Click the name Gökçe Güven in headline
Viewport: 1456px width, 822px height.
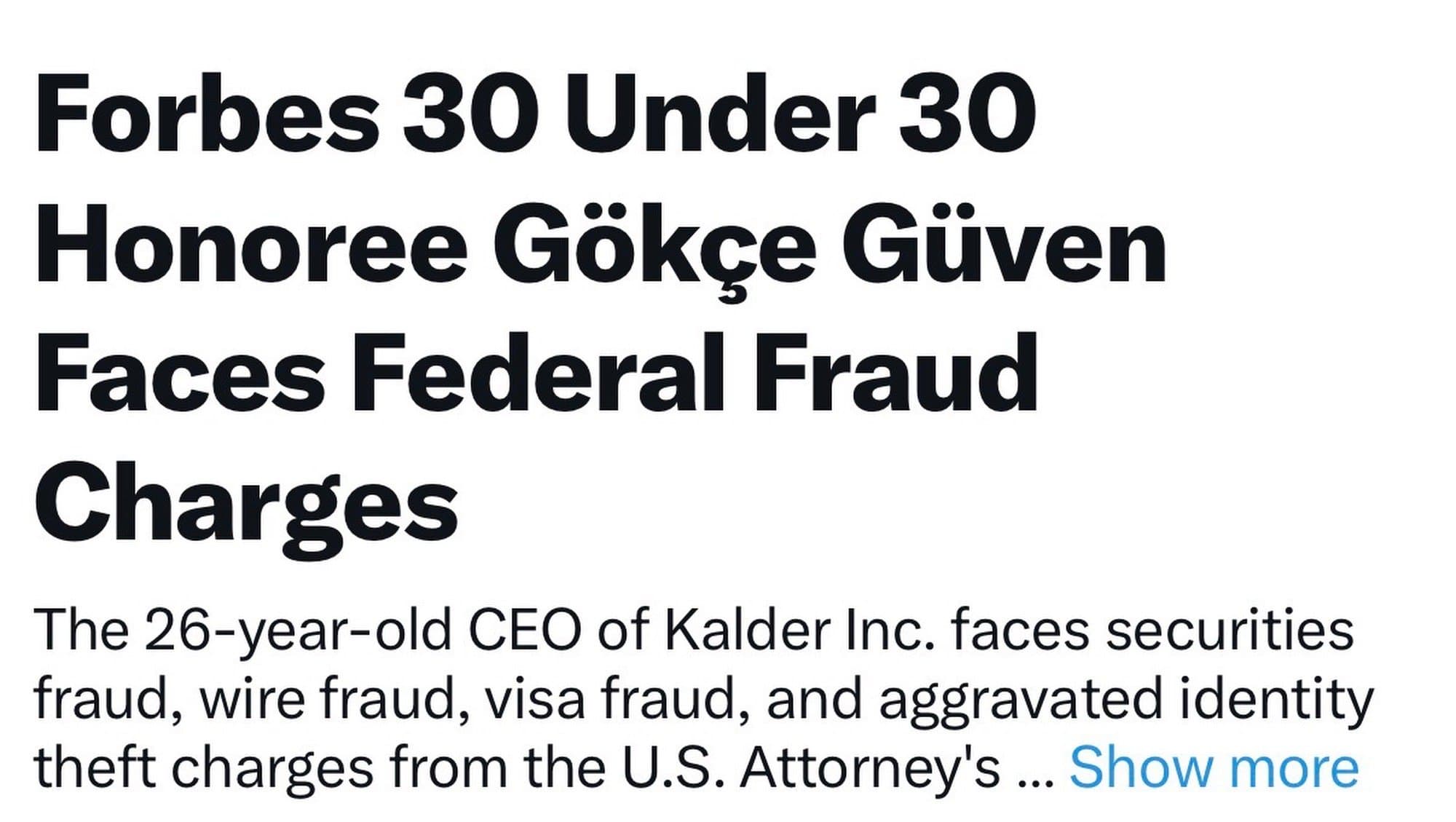[x=830, y=246]
